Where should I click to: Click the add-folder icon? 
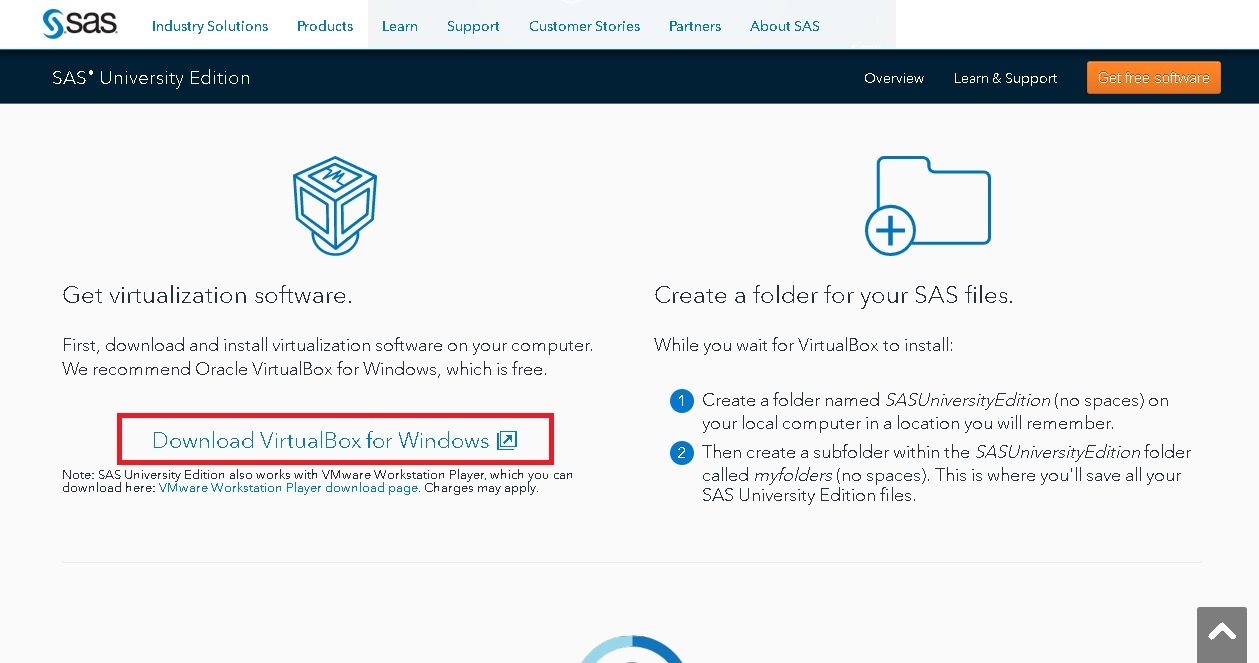tap(927, 205)
